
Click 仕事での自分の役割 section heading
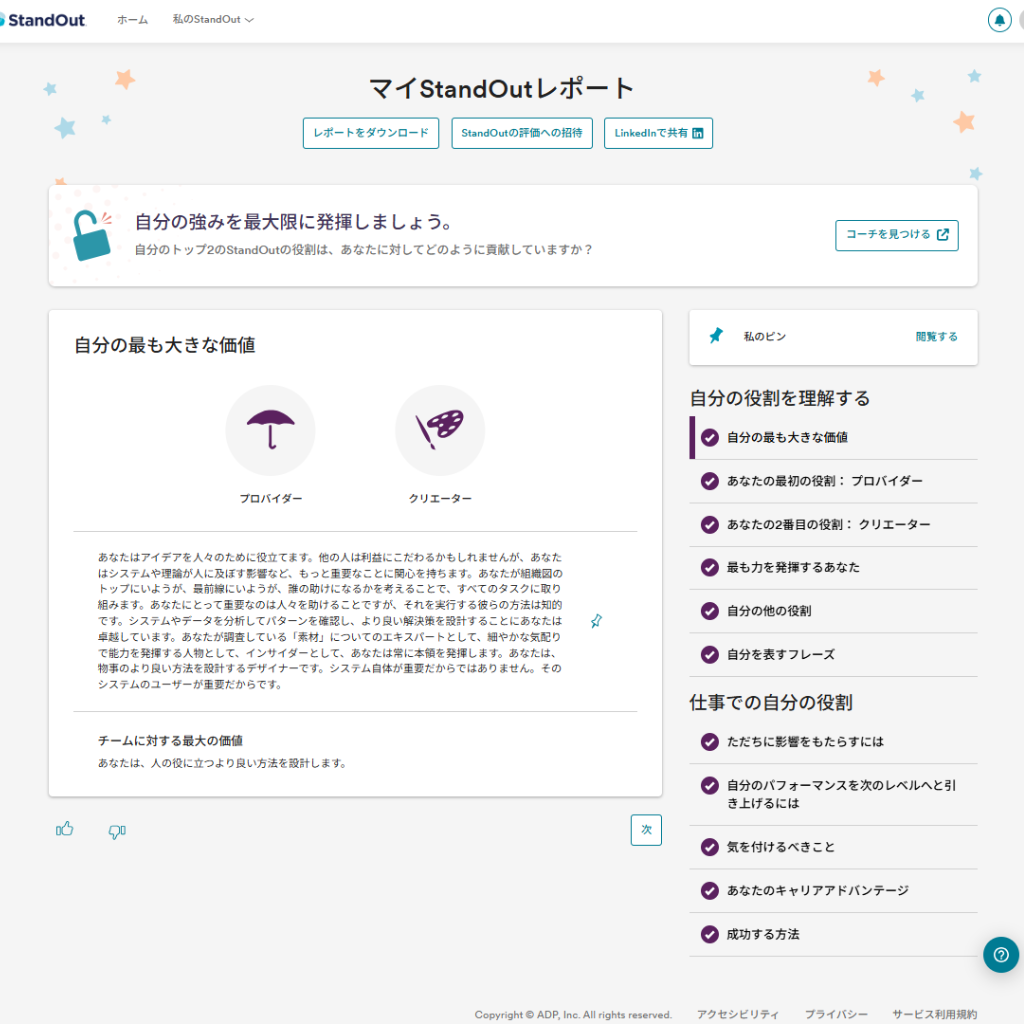(771, 703)
